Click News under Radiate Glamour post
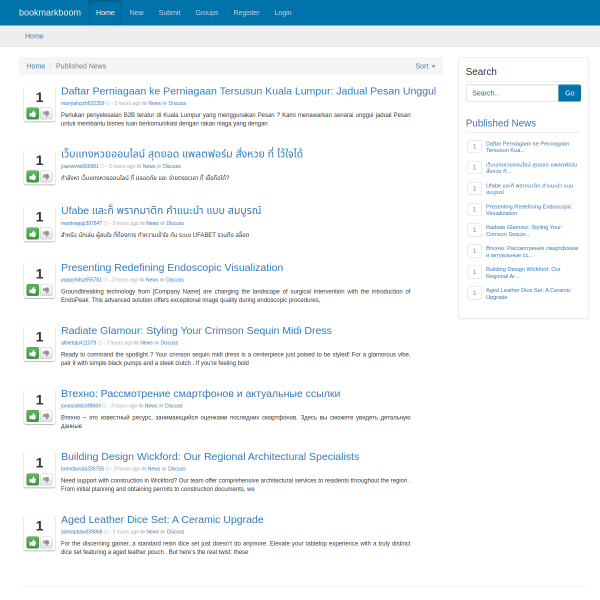This screenshot has width=600, height=600. click(x=146, y=343)
